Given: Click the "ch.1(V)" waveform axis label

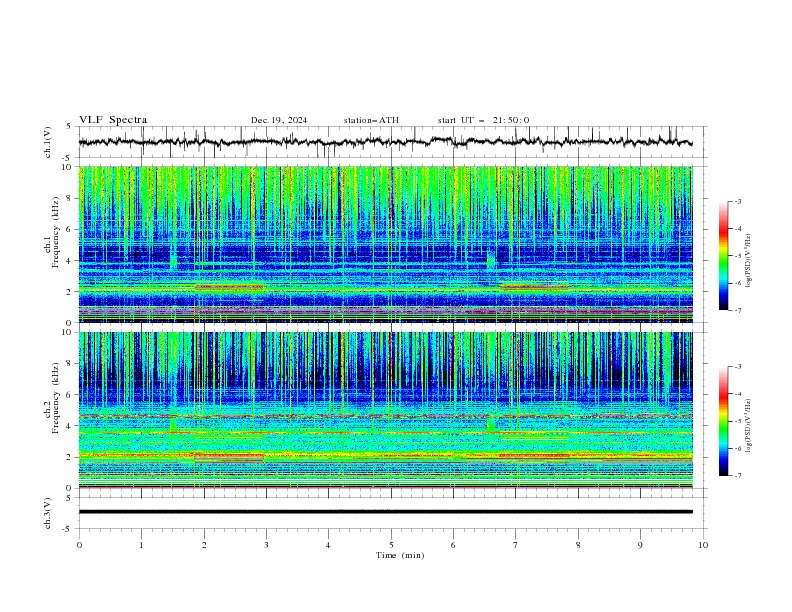Looking at the screenshot, I should [47, 142].
